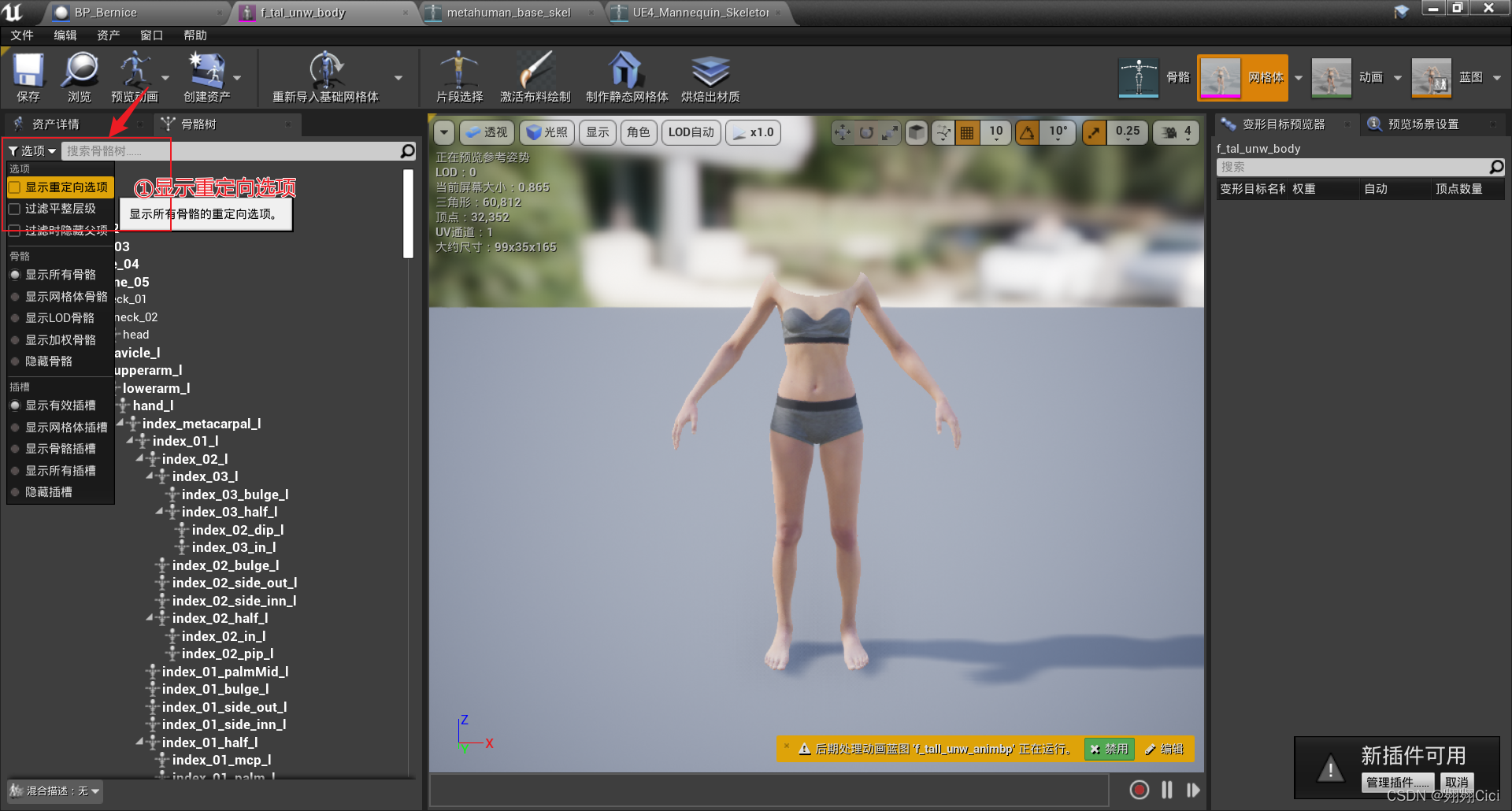Open the grid snap value 10 dropdown
Screen dimensions: 1512x811
pos(995,132)
